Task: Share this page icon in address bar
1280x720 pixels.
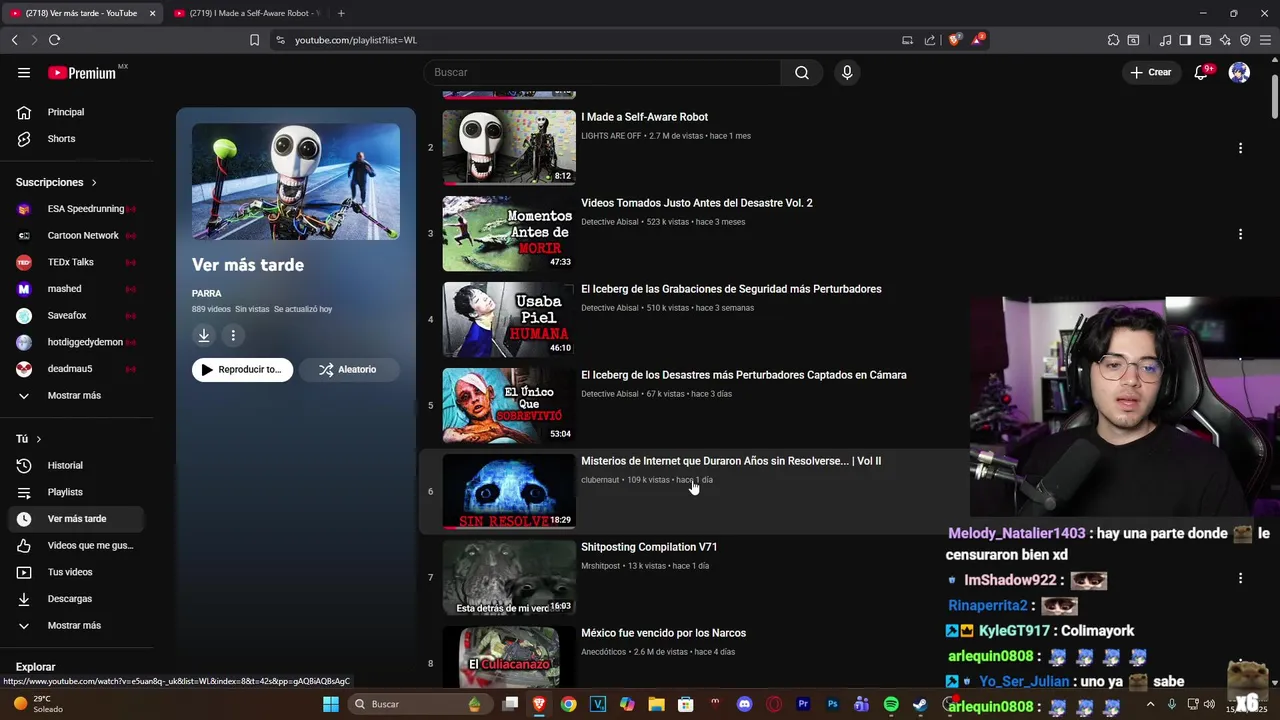Action: 930,40
